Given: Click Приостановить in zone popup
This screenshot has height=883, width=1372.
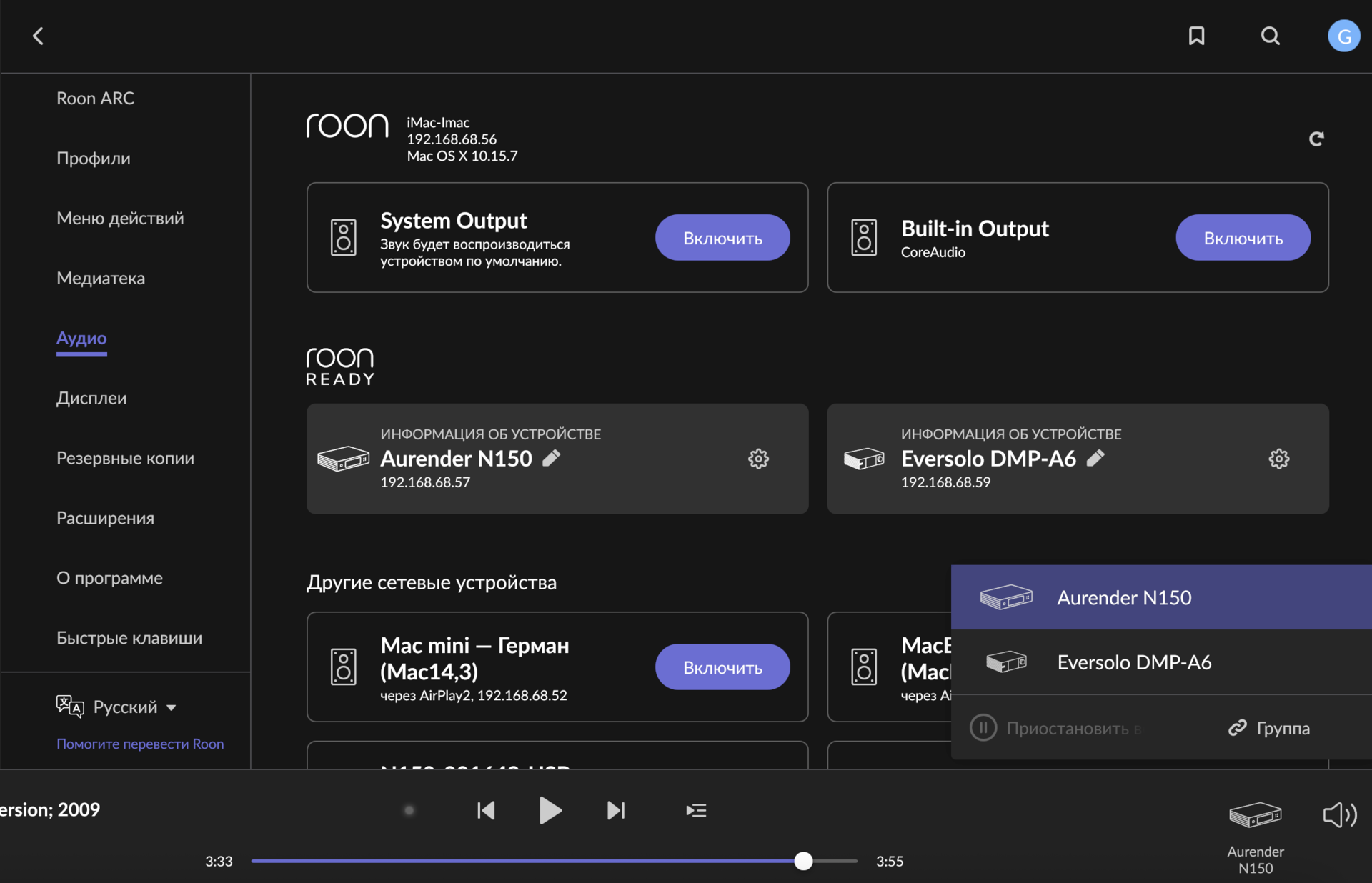Looking at the screenshot, I should tap(1055, 728).
